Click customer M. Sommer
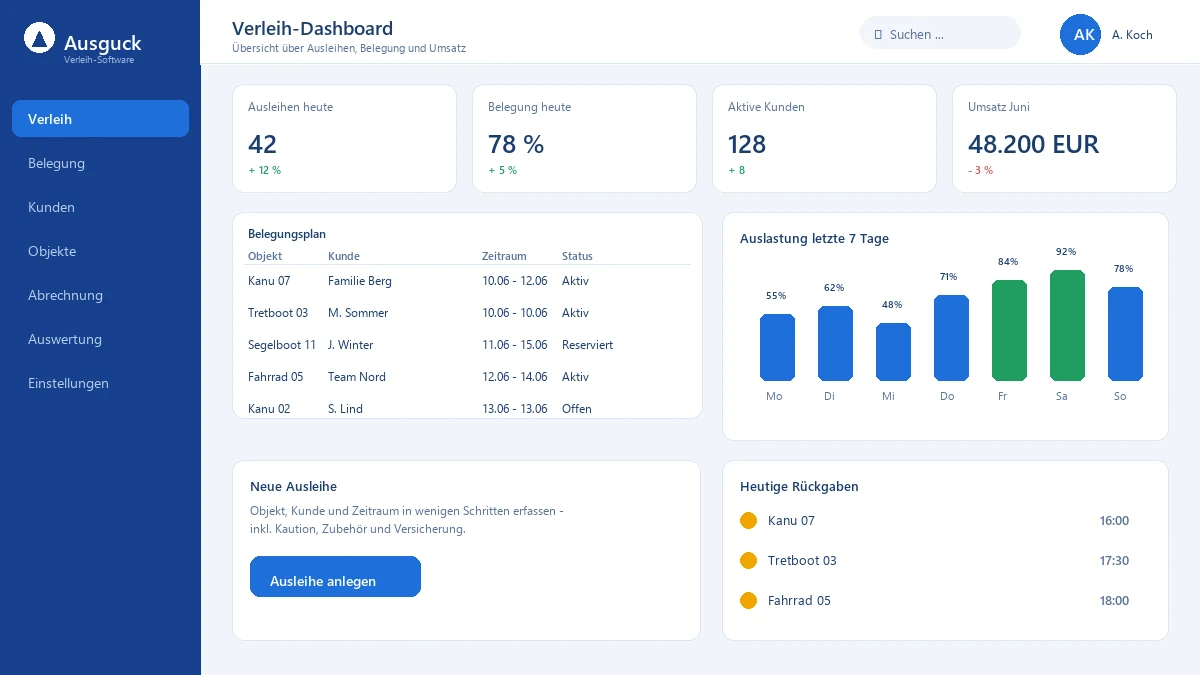Screen dimensions: 1200x675 (358, 313)
